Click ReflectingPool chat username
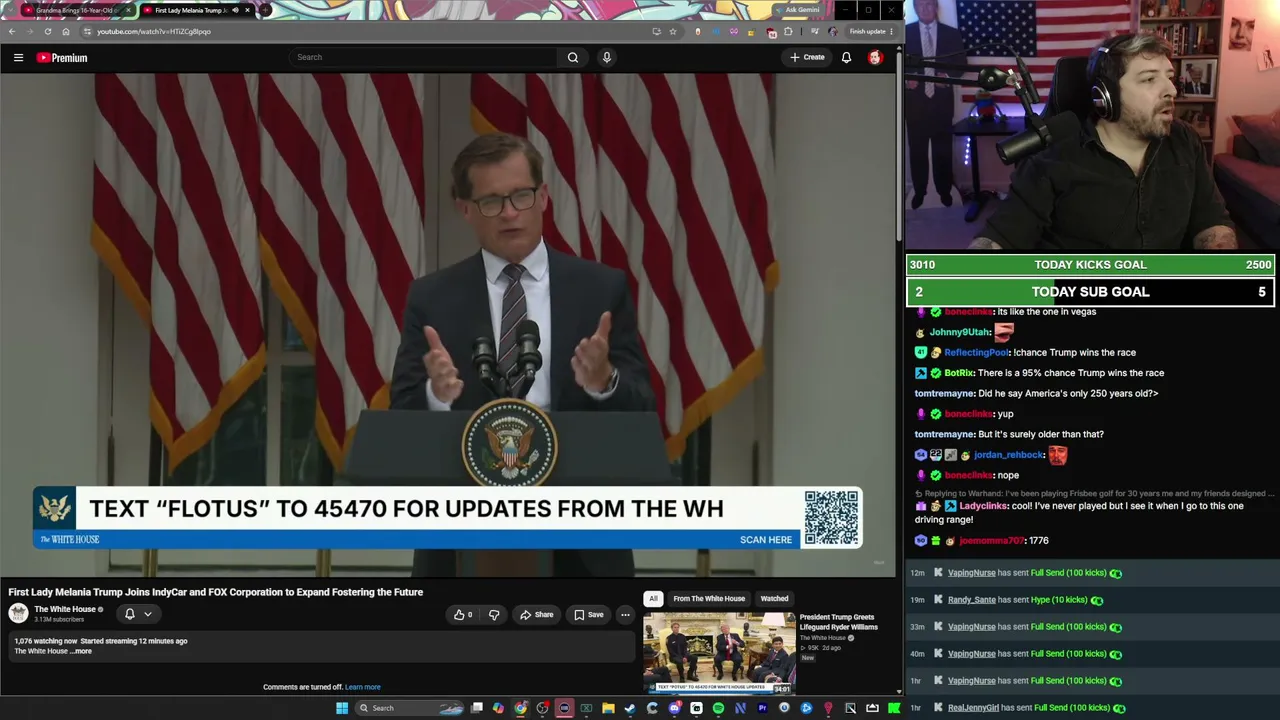Viewport: 1280px width, 720px height. [x=976, y=352]
